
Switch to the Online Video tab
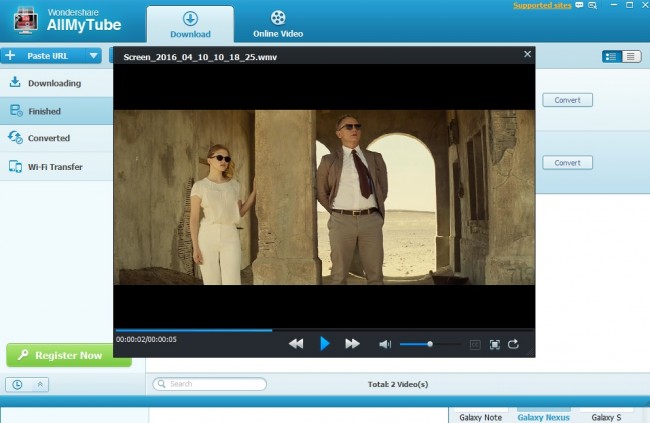point(278,24)
